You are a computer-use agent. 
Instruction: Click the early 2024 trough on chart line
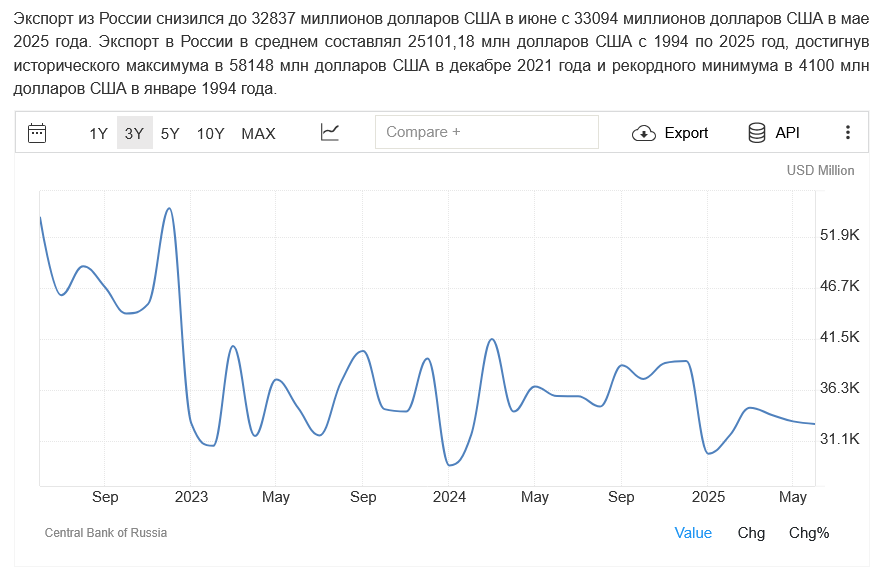[x=450, y=465]
